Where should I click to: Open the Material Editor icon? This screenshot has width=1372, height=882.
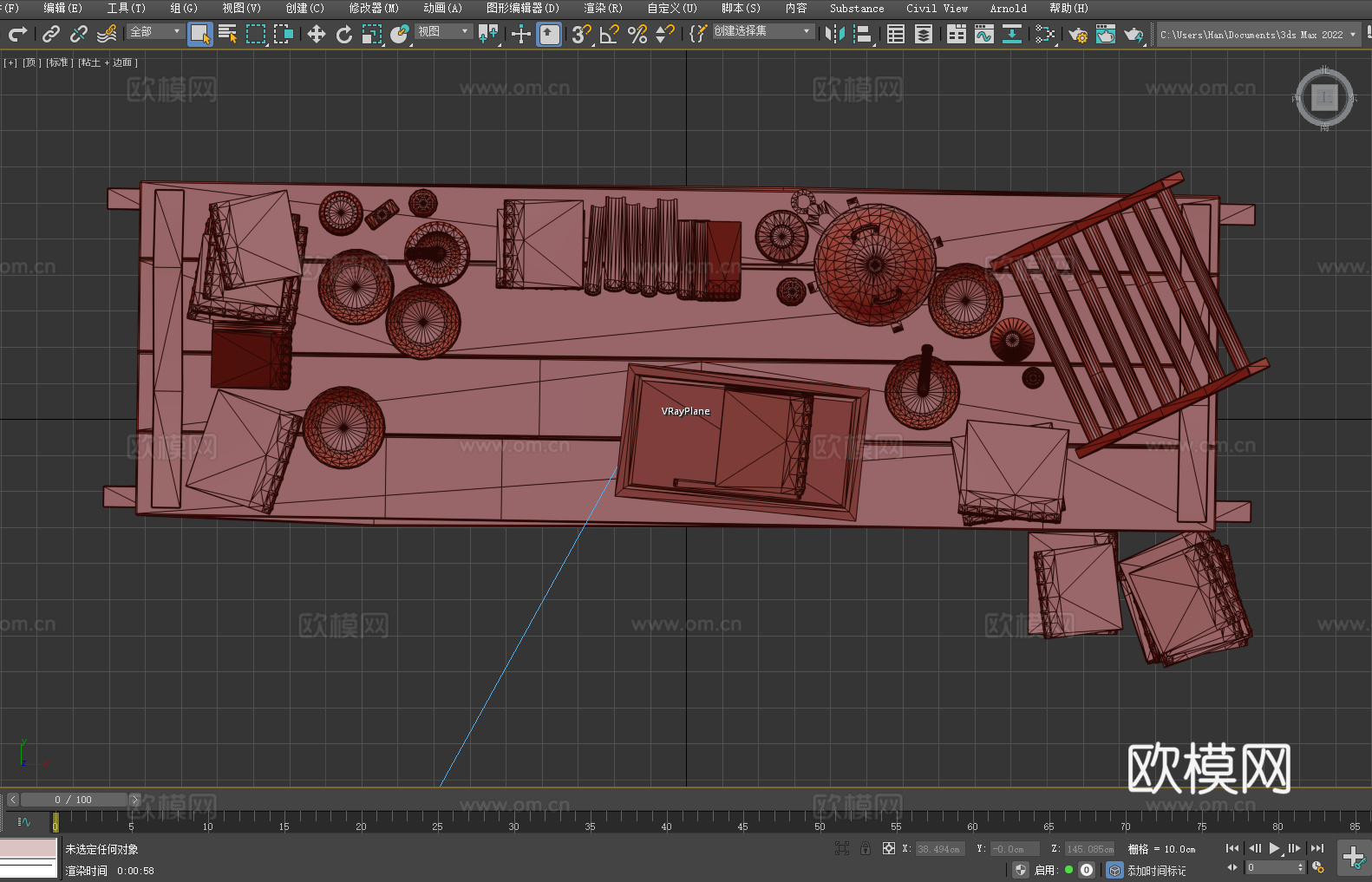pos(1045,34)
